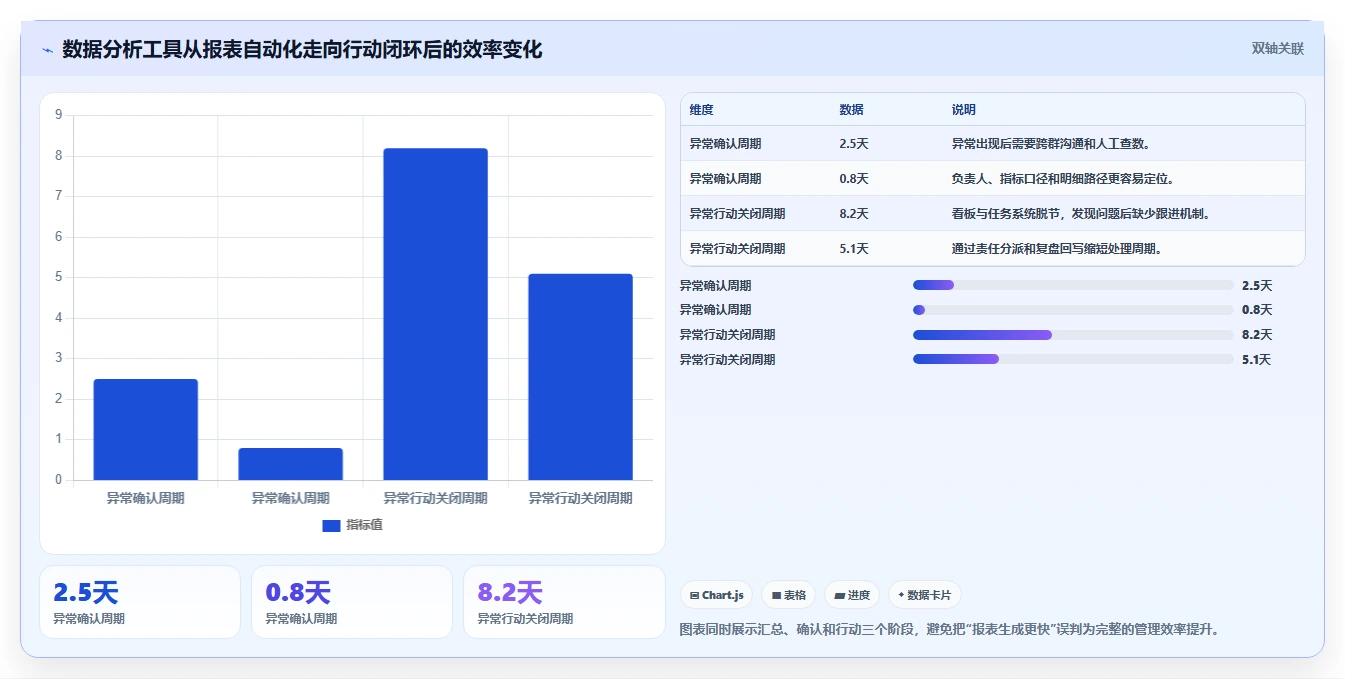Select the 进度 chip
Viewport: 1345px width, 679px height.
(x=852, y=595)
